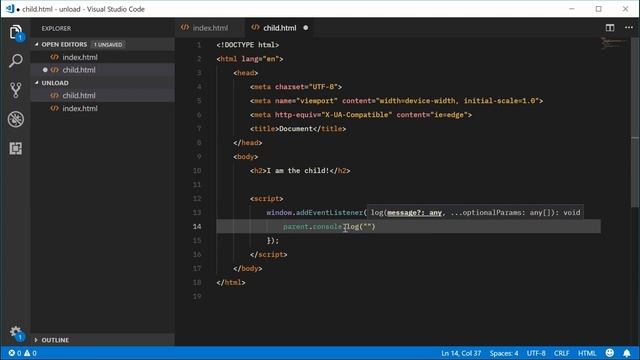Open child.html in UNLOAD folder
This screenshot has width=640, height=360.
click(x=102, y=96)
